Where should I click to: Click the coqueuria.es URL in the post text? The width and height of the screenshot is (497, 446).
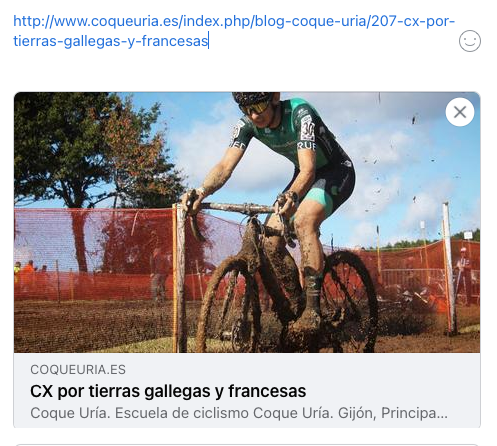click(234, 31)
